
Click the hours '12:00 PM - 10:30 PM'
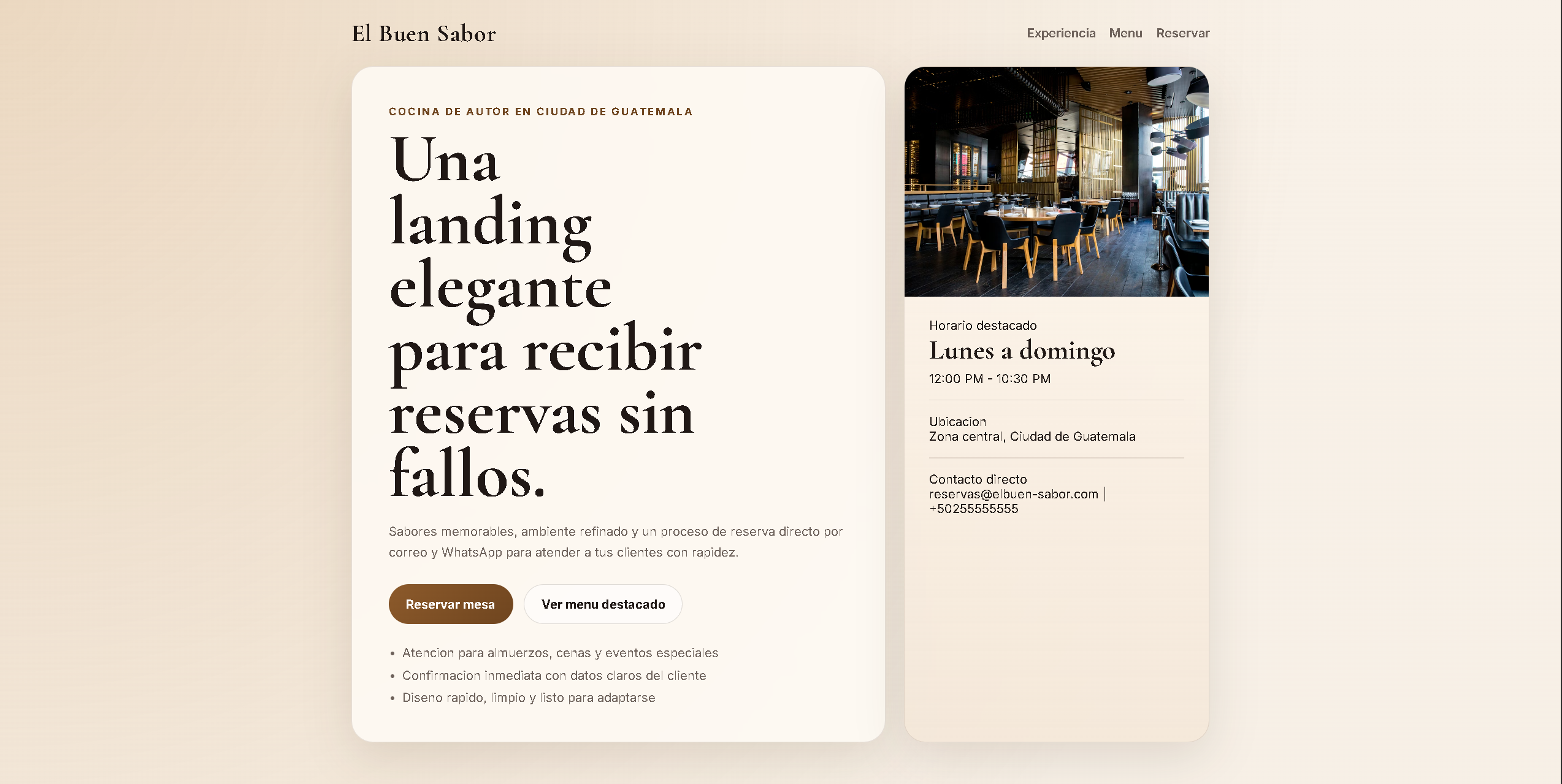tap(990, 379)
